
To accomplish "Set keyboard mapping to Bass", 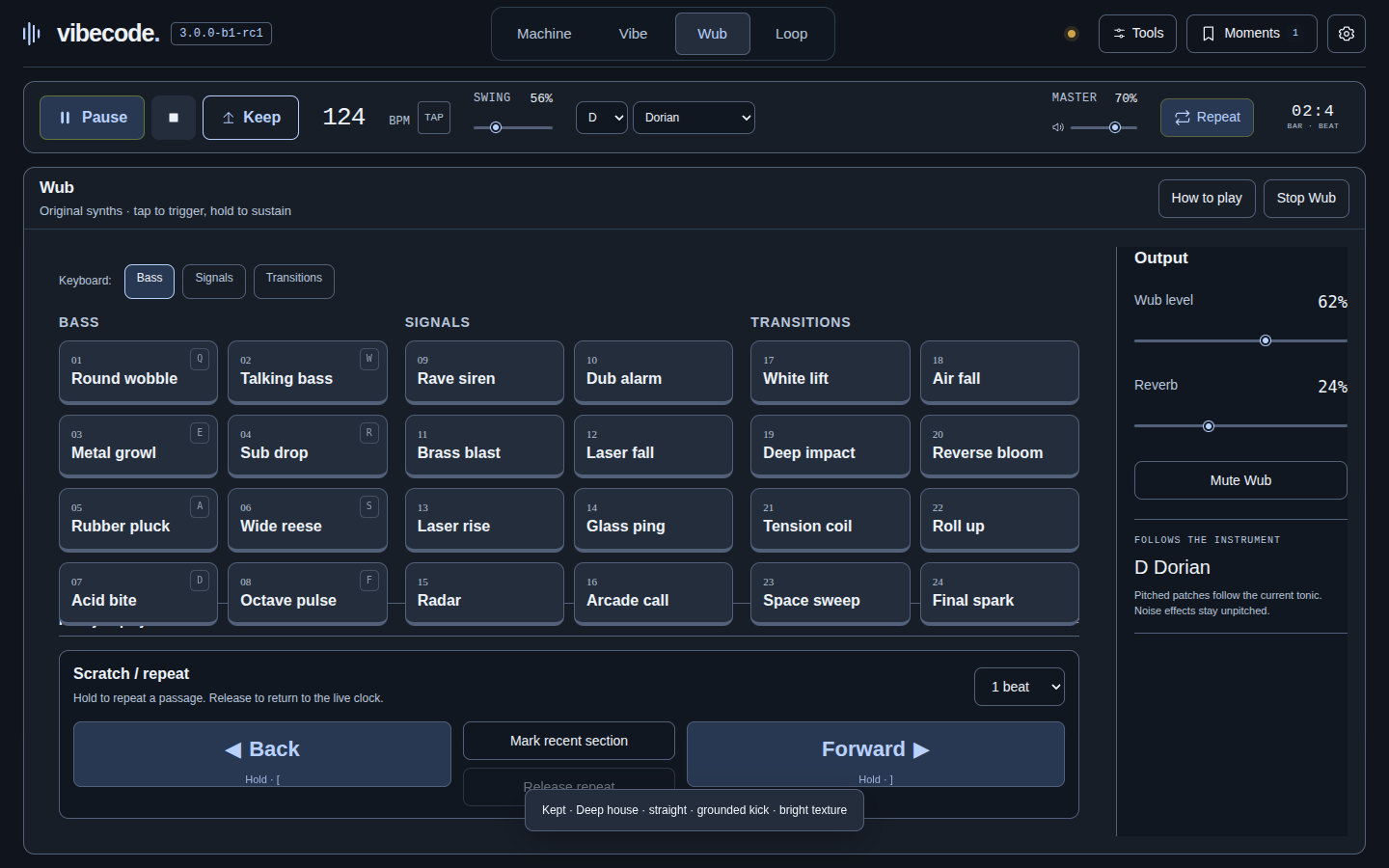I will coord(150,281).
